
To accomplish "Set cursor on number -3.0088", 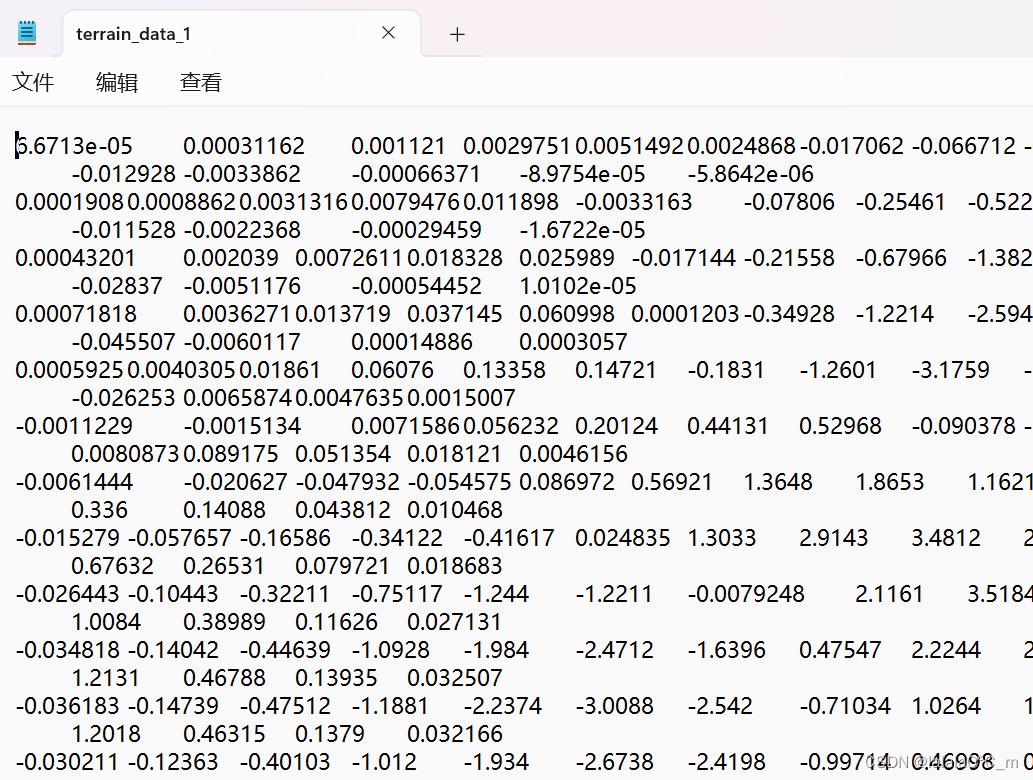I will 614,706.
